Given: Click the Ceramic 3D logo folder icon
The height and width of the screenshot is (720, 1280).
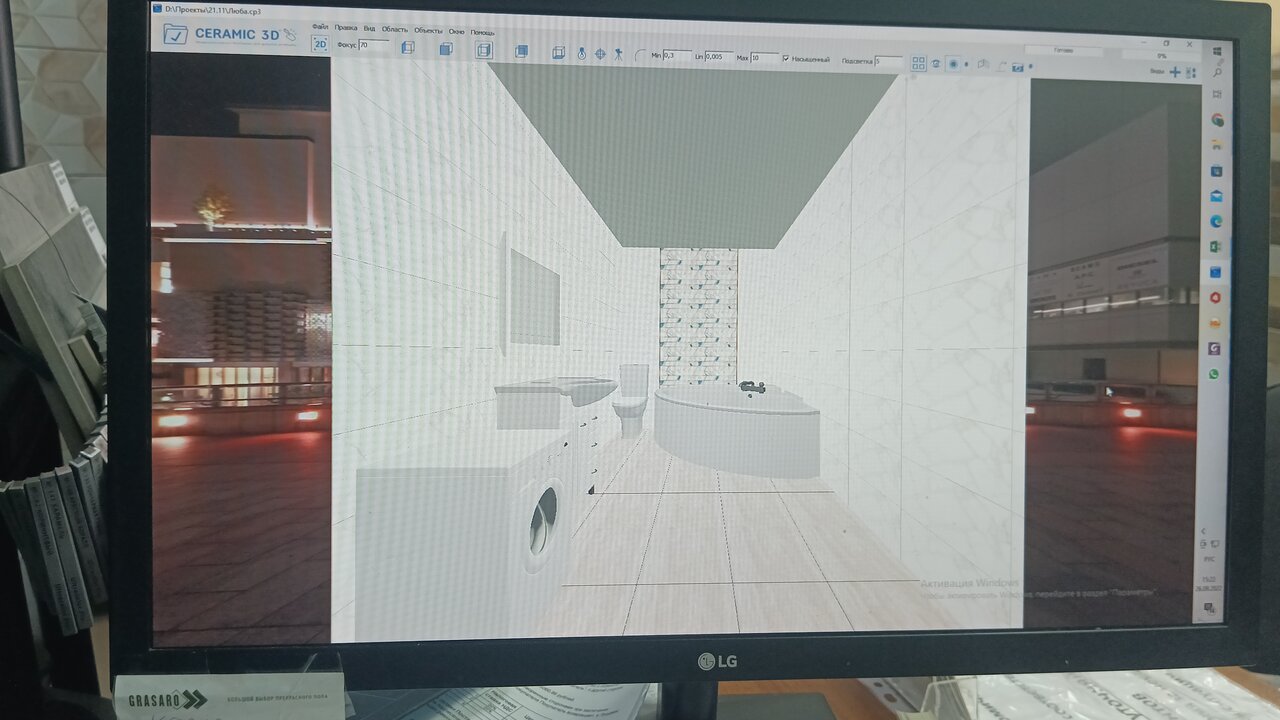Looking at the screenshot, I should tap(175, 34).
